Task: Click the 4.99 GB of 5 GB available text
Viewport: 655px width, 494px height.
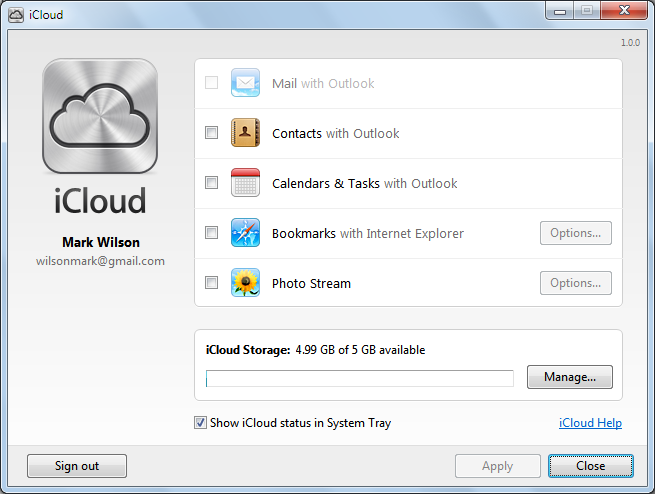Action: 360,350
